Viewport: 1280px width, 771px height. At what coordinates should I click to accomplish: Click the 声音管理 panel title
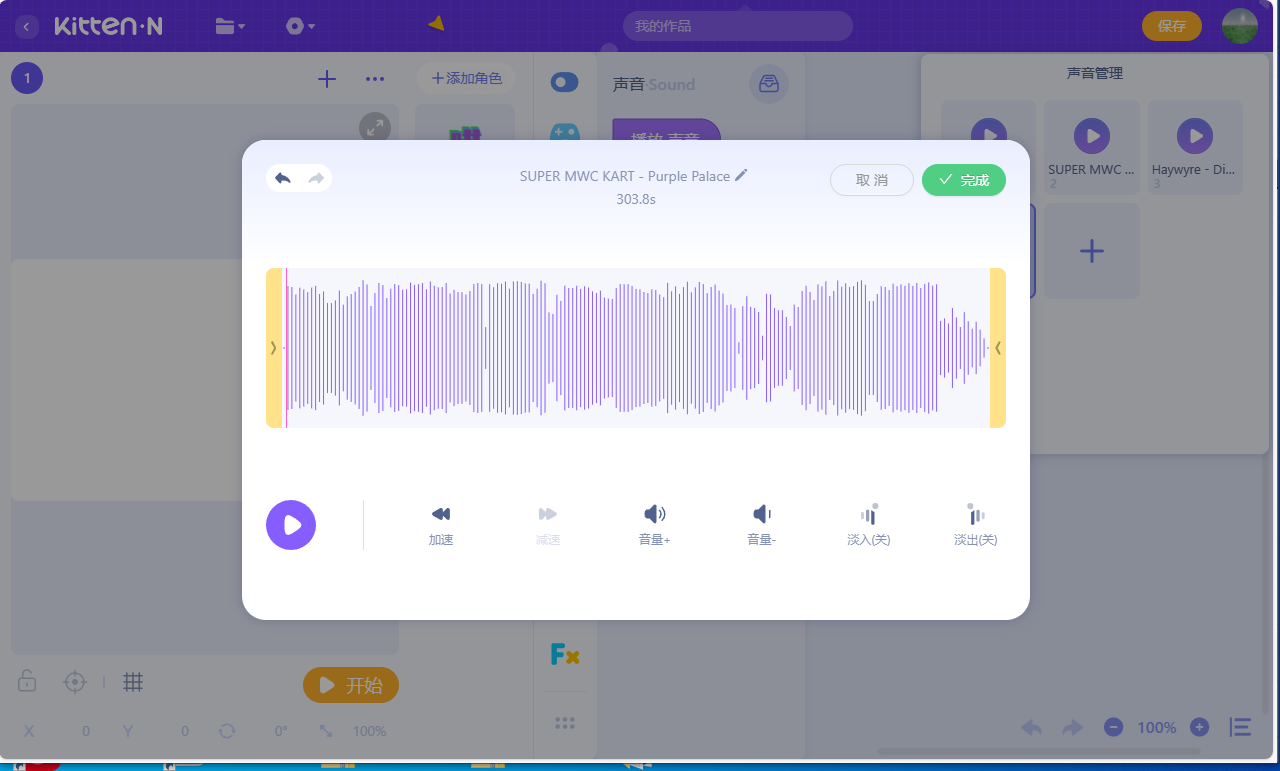[1095, 73]
